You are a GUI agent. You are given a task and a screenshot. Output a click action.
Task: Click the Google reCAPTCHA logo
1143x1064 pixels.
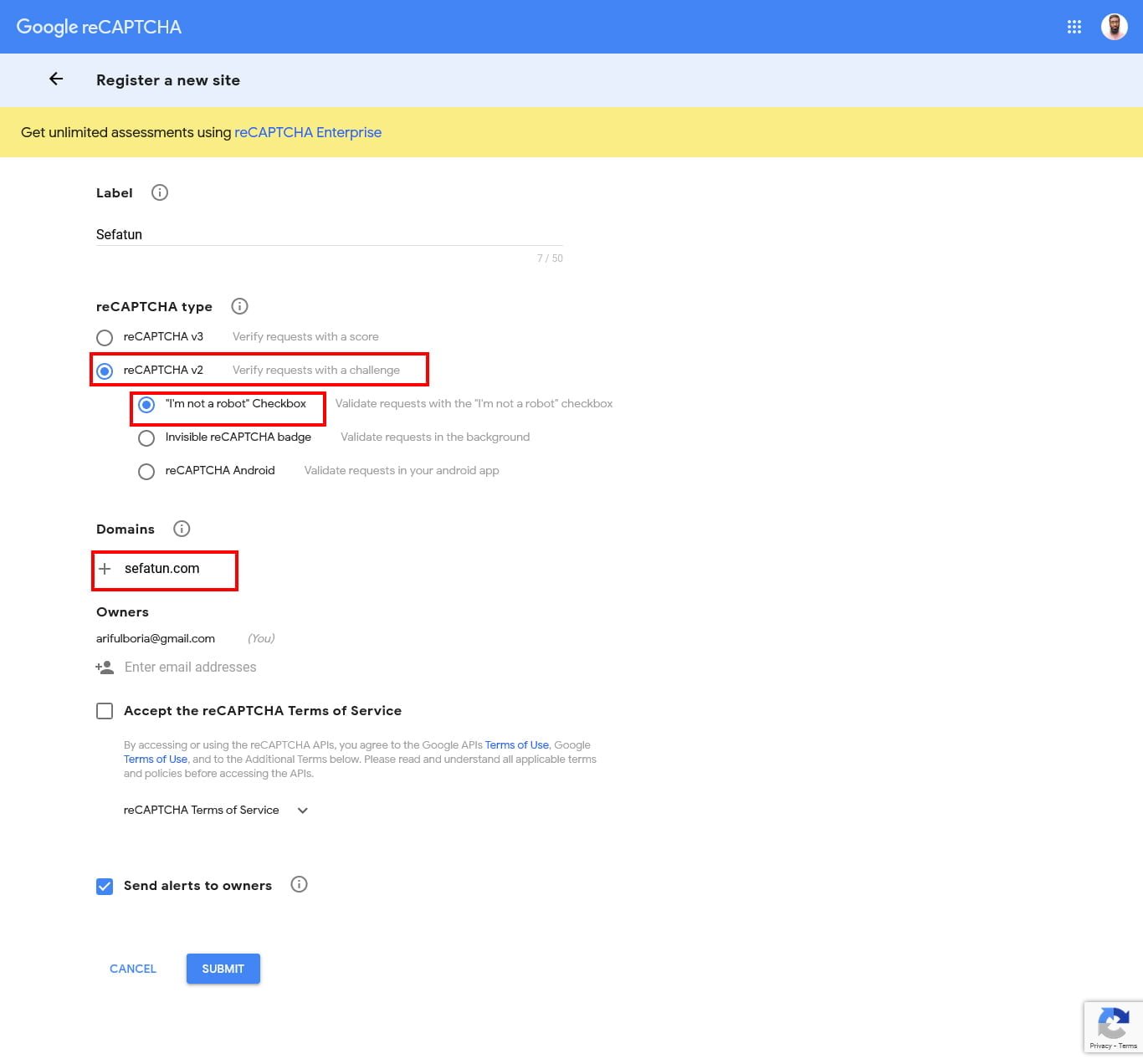(99, 27)
